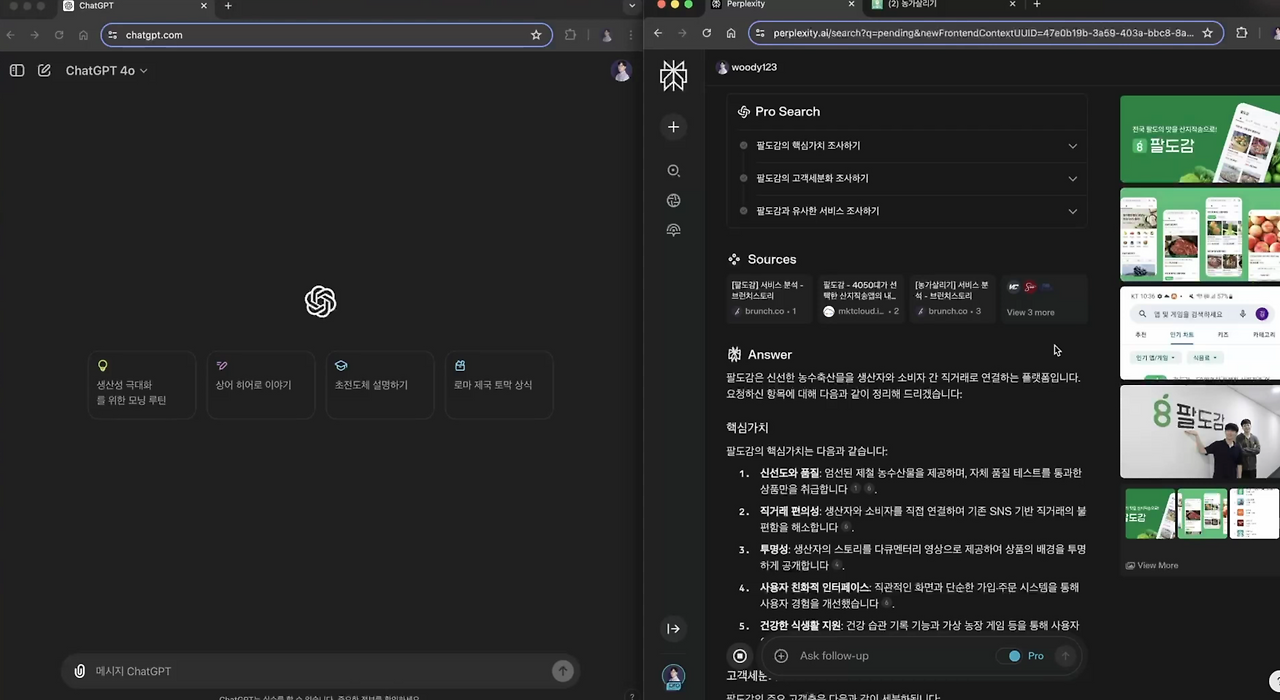Open the tab search chevron in the ChatGPT browser window

pyautogui.click(x=631, y=6)
